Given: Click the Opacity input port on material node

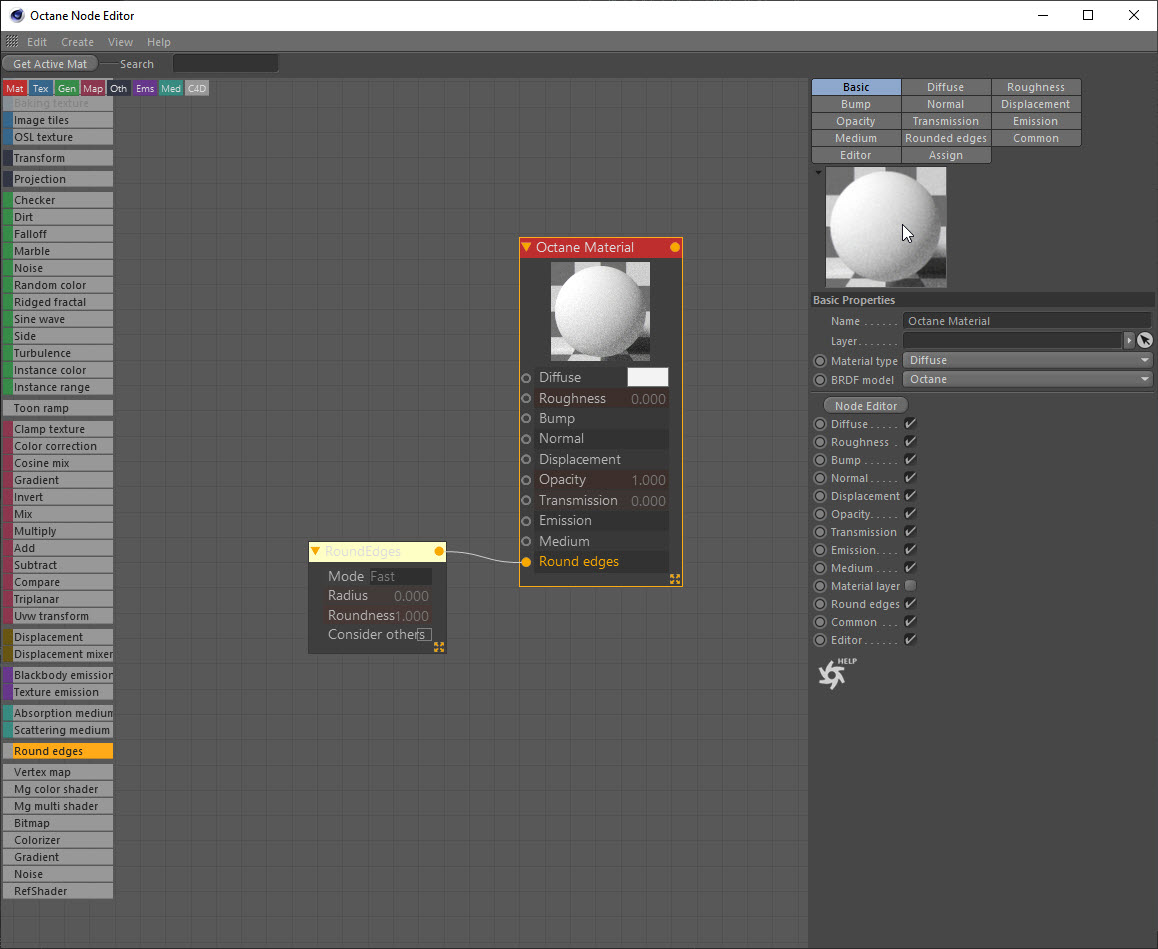Looking at the screenshot, I should tap(526, 480).
